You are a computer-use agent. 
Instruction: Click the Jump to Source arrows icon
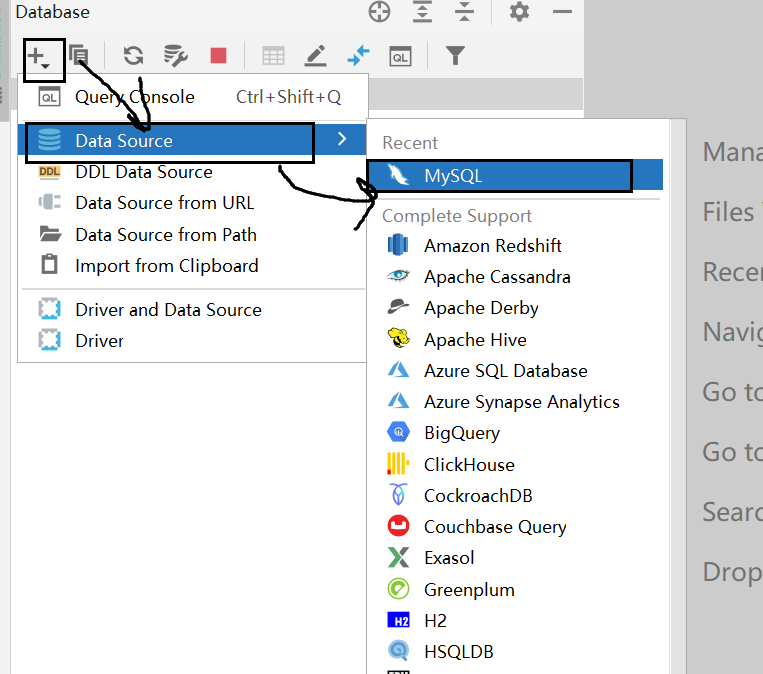(359, 55)
